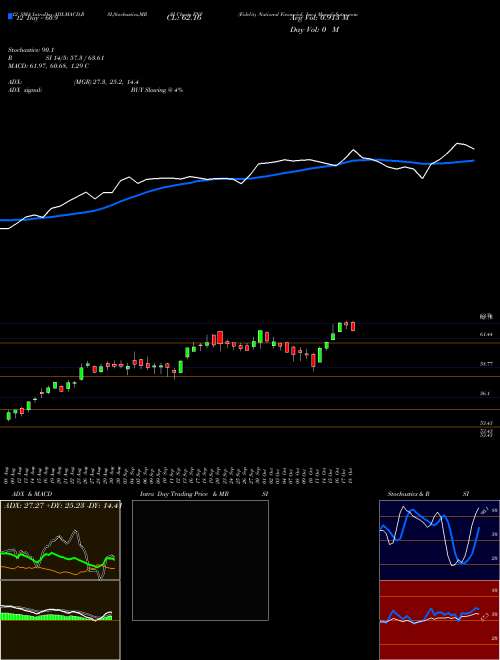Viewport: 500px width, 660px height.
Task: Open the red RSI chart panel
Action: point(439,620)
